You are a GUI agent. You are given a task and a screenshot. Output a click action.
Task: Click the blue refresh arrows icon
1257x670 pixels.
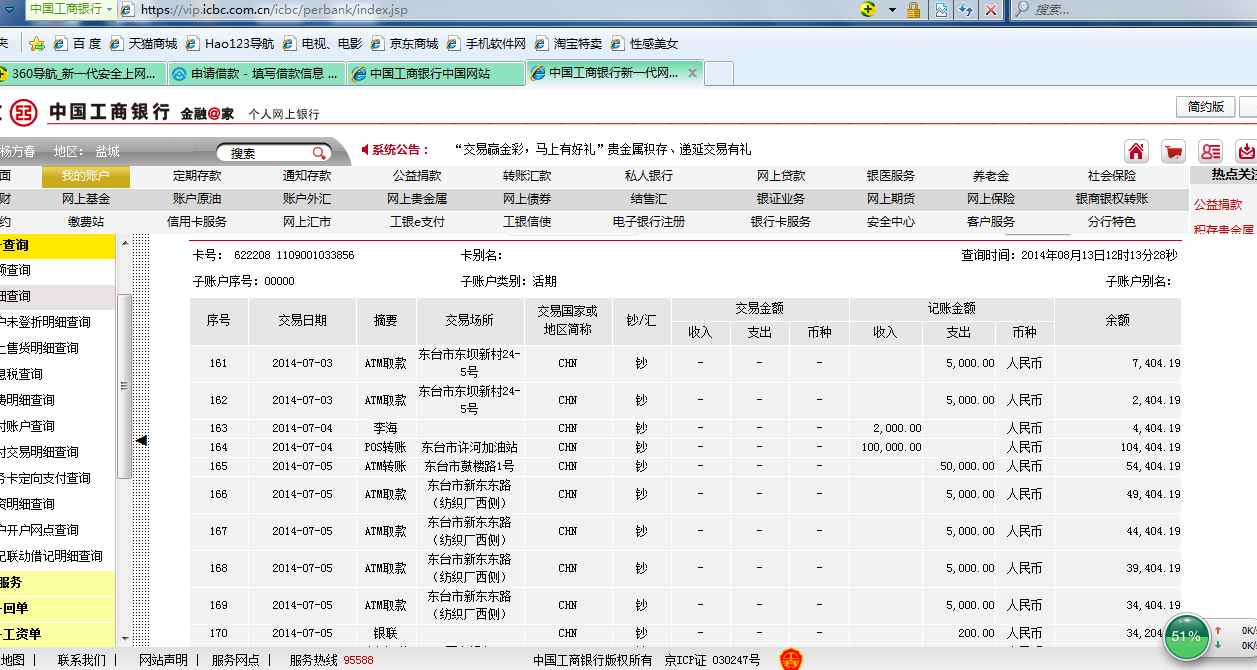966,10
